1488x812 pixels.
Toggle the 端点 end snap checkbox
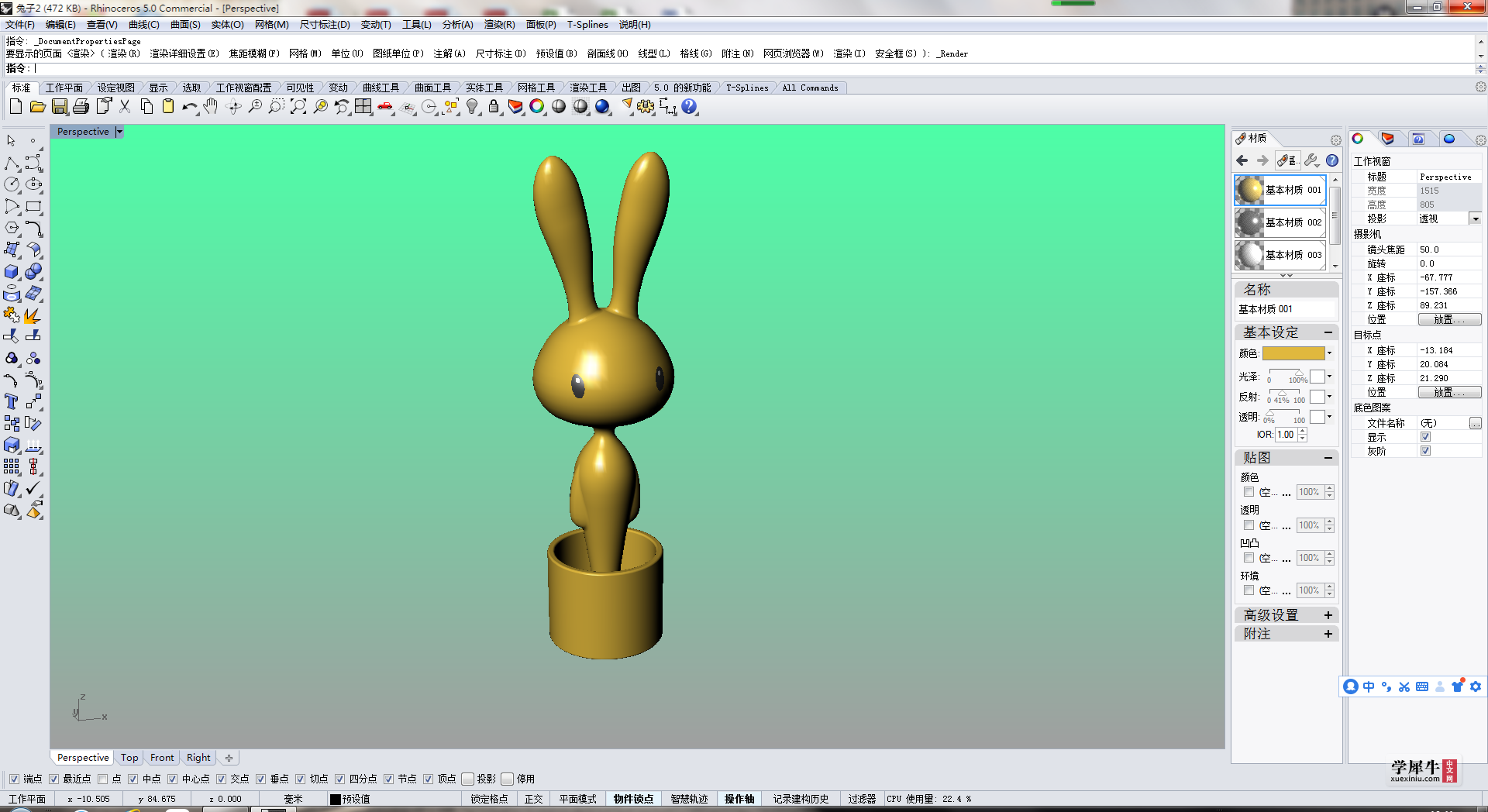pos(14,779)
